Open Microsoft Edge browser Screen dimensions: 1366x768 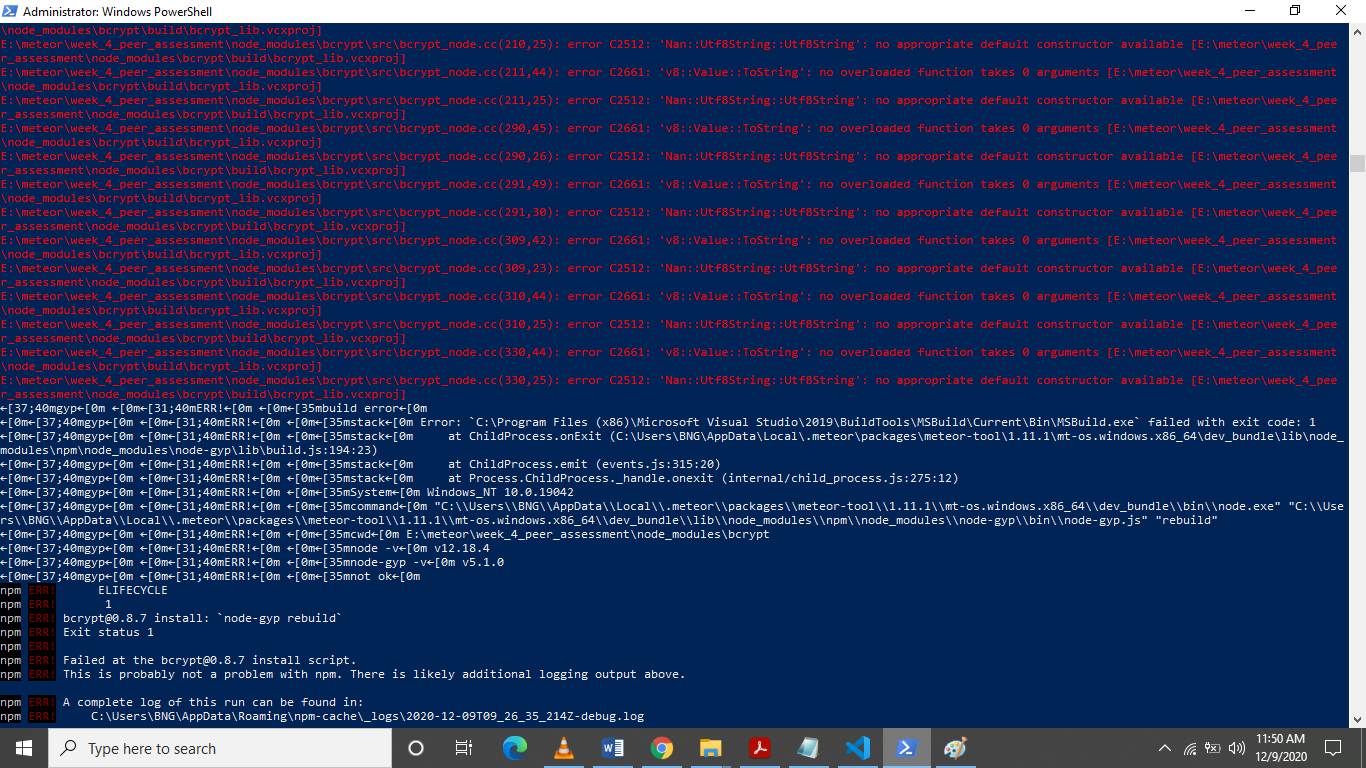click(x=514, y=747)
